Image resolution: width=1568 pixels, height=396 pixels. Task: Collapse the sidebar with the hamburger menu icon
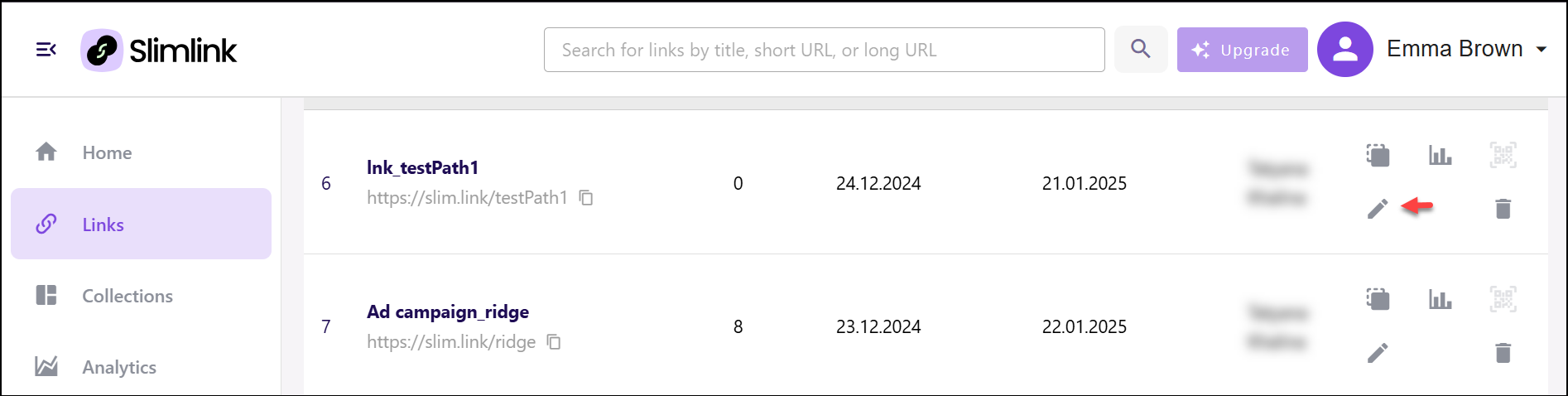[x=46, y=50]
